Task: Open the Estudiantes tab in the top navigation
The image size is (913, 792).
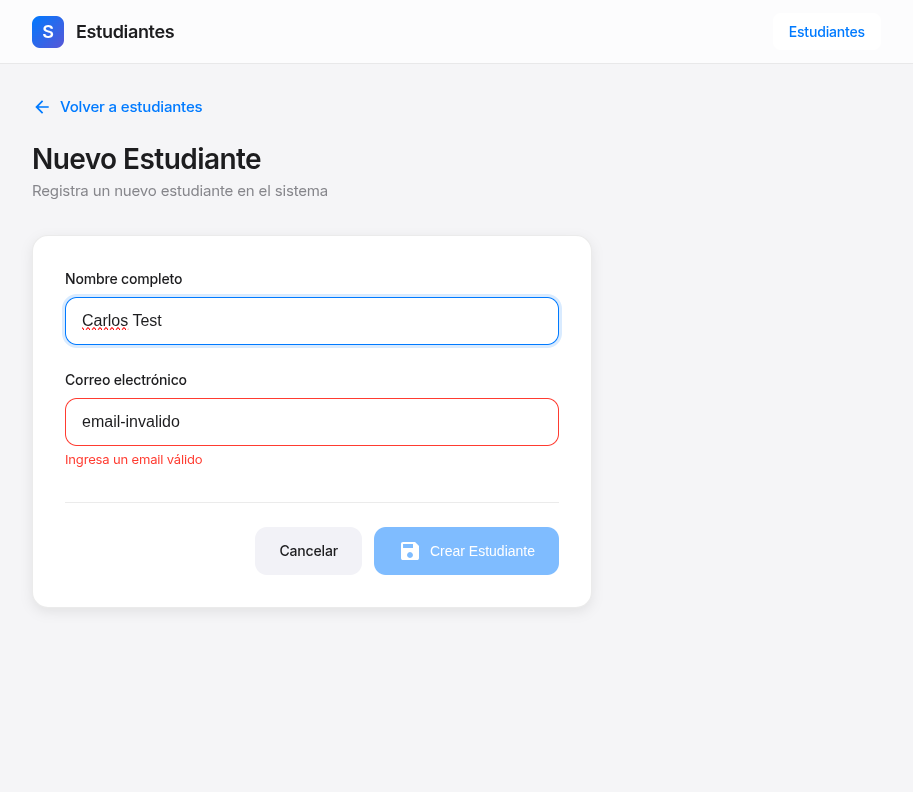Action: coord(826,32)
